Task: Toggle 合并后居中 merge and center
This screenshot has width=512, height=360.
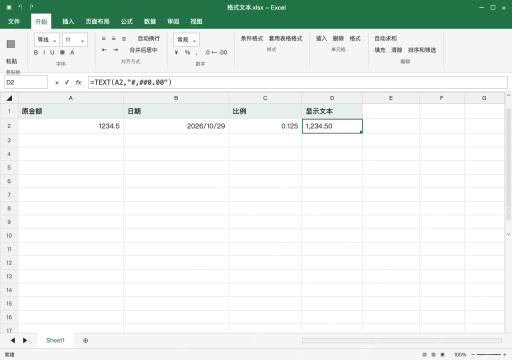Action: pyautogui.click(x=143, y=50)
